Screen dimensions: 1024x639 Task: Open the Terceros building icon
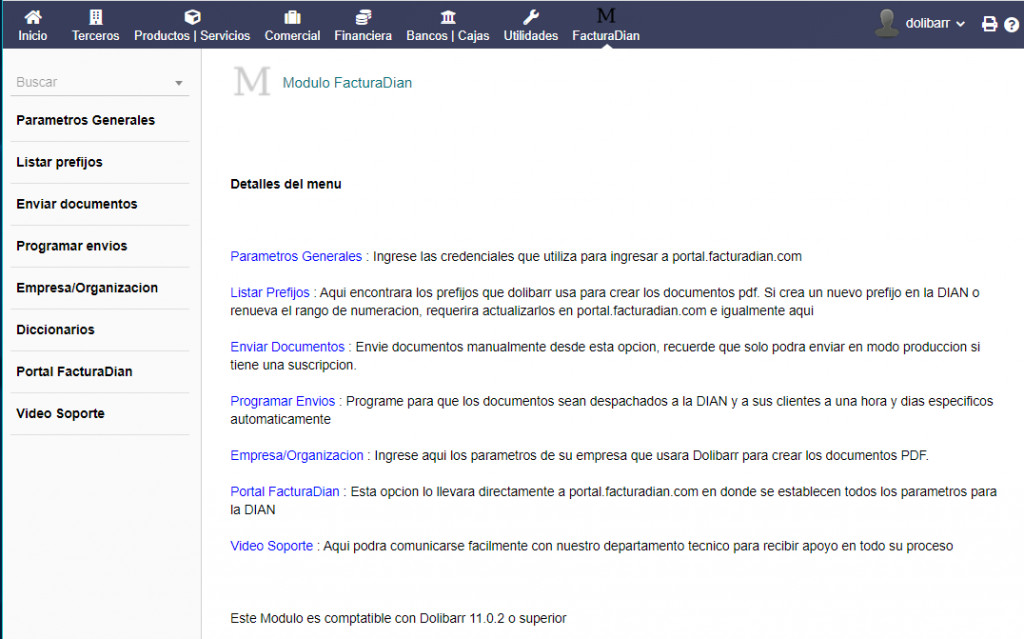[95, 17]
